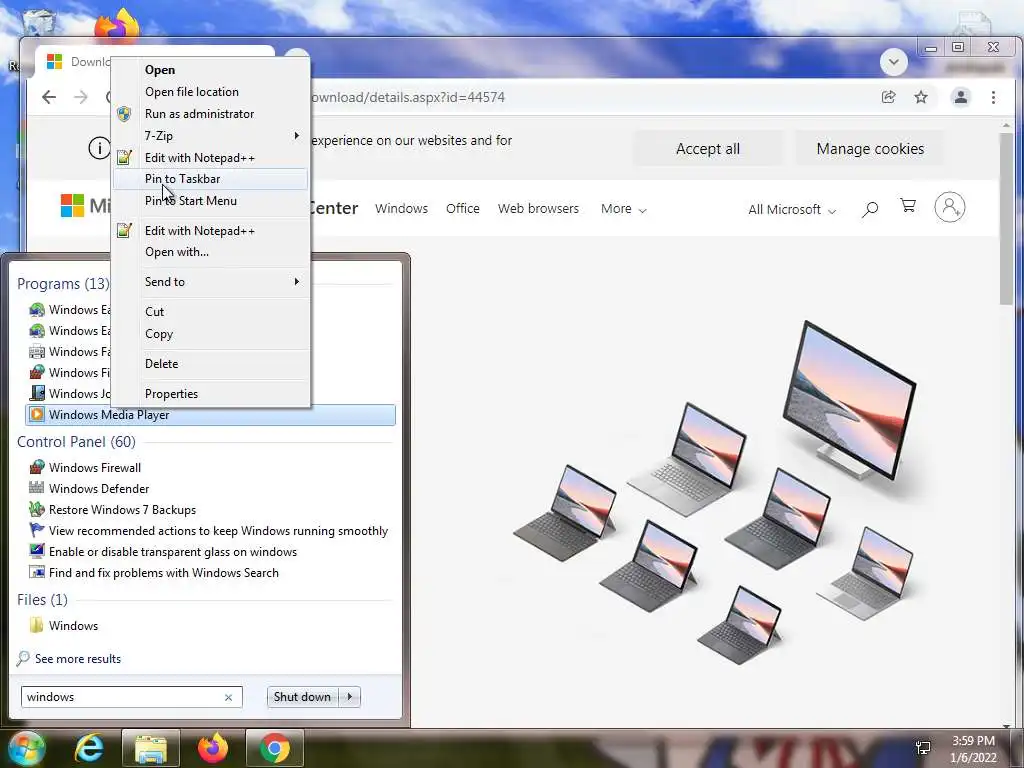Click the Windows Firewall icon in Control Panel results
1024x768 pixels.
coord(37,468)
